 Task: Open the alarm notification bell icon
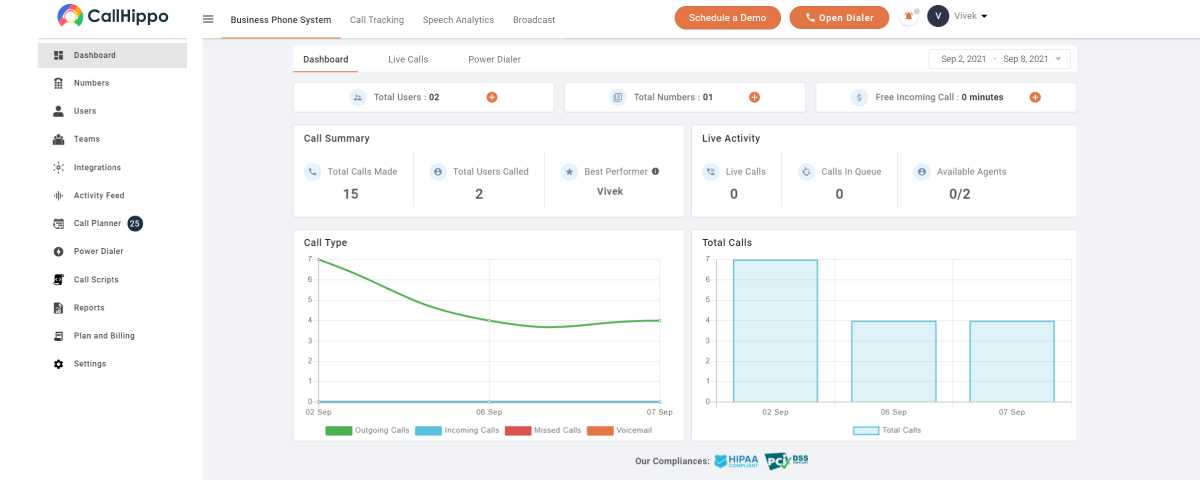coord(909,17)
